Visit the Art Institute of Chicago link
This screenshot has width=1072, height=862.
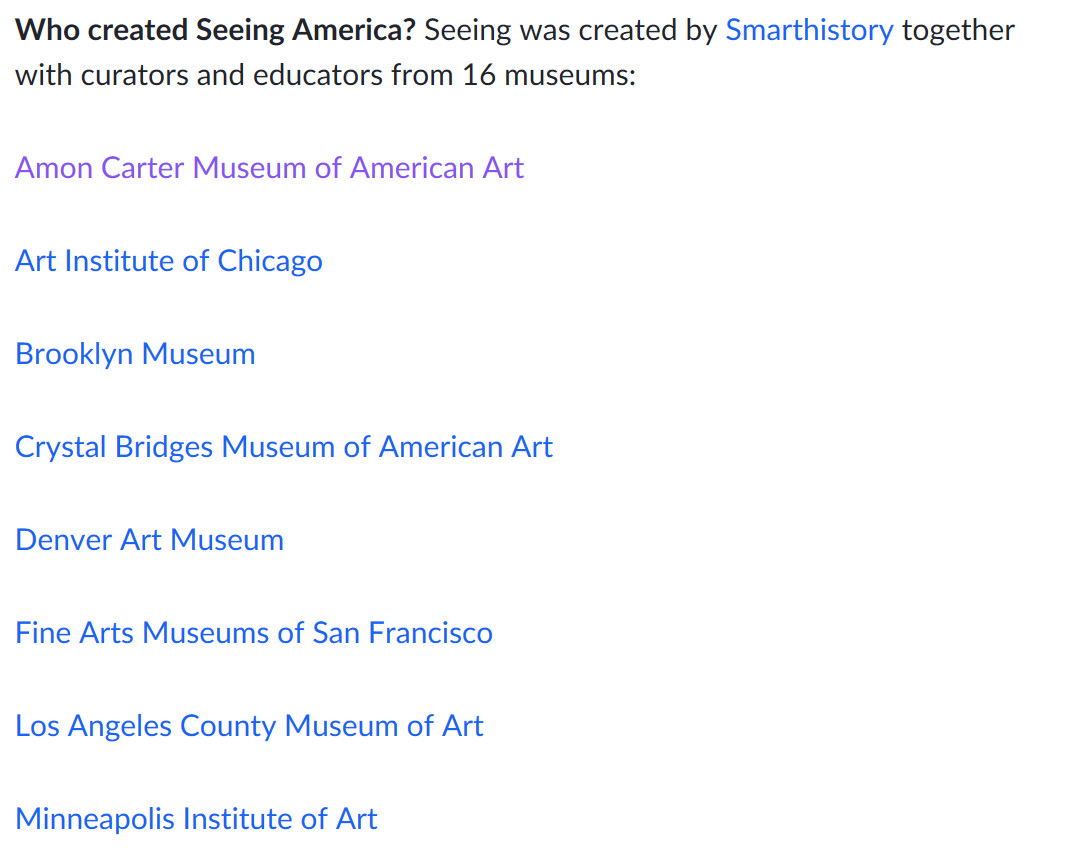click(169, 261)
